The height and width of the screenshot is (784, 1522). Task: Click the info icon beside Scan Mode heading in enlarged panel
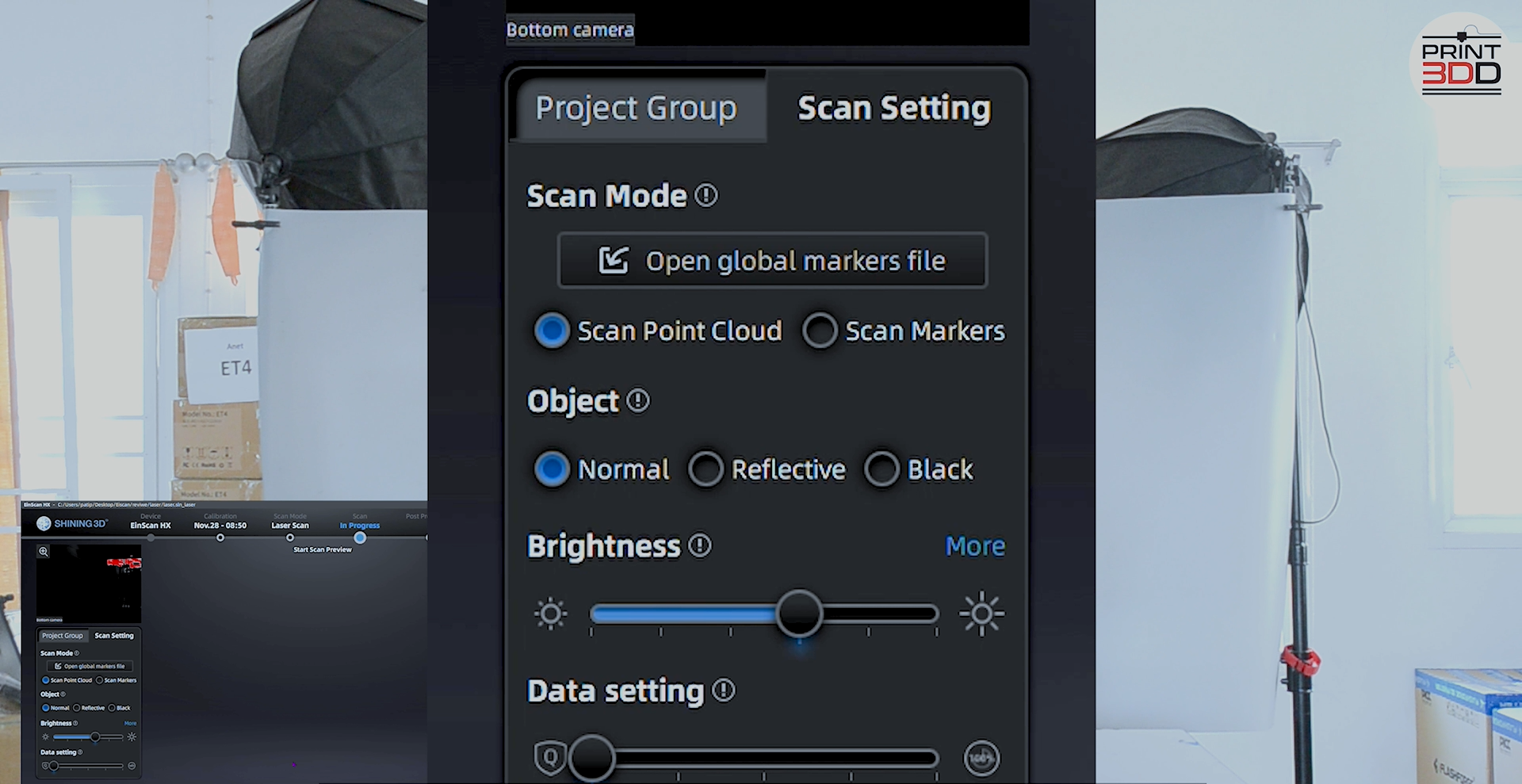pos(706,195)
